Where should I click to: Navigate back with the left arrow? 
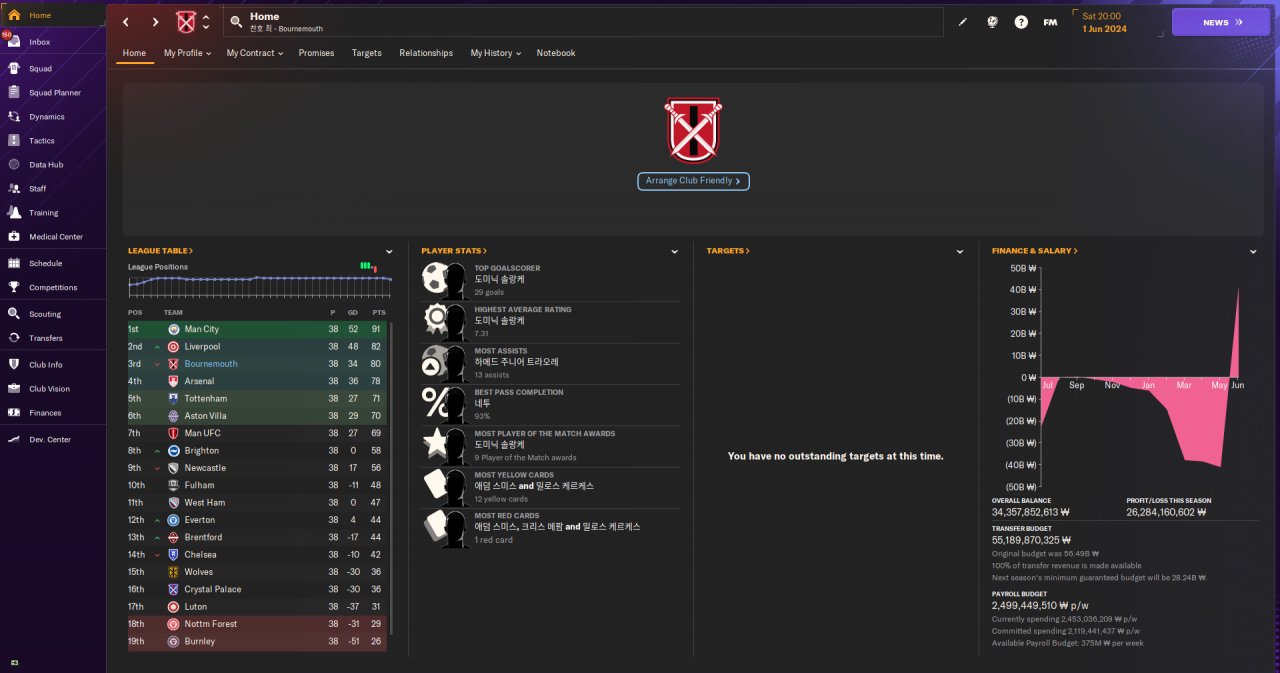(x=125, y=22)
